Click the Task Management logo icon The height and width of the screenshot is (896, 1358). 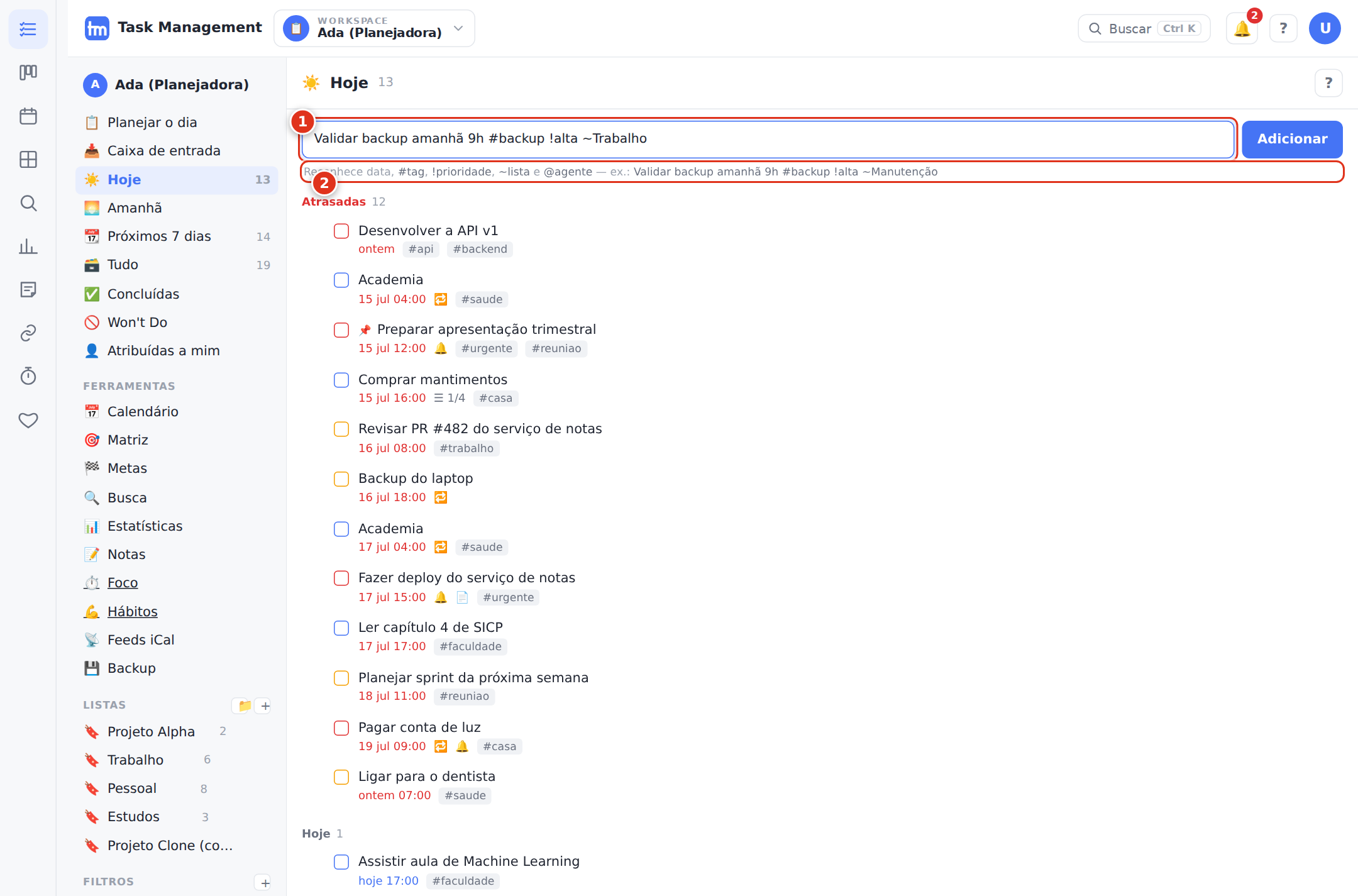pyautogui.click(x=97, y=28)
